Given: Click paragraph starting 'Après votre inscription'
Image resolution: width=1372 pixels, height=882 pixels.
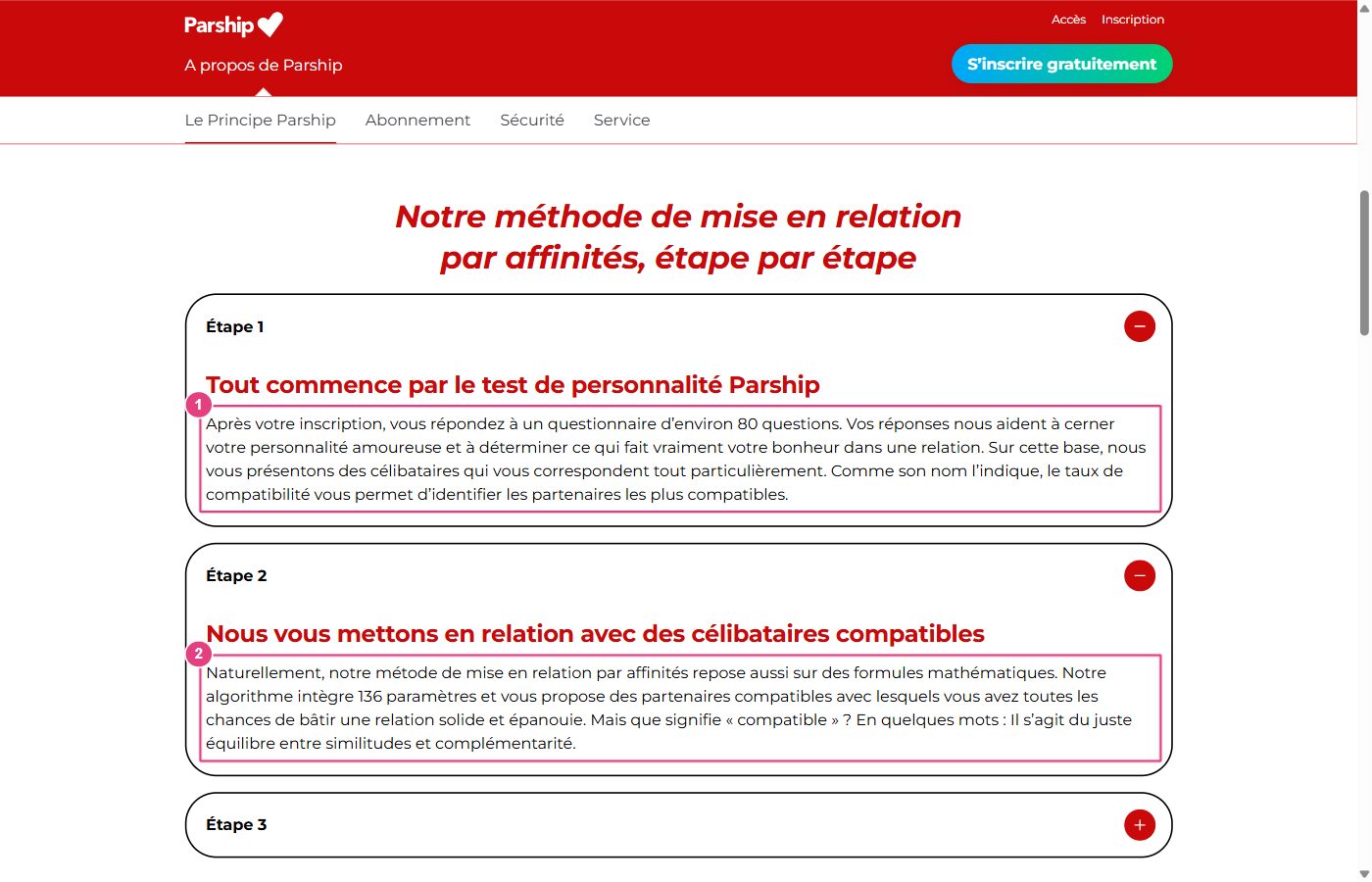Looking at the screenshot, I should [680, 459].
